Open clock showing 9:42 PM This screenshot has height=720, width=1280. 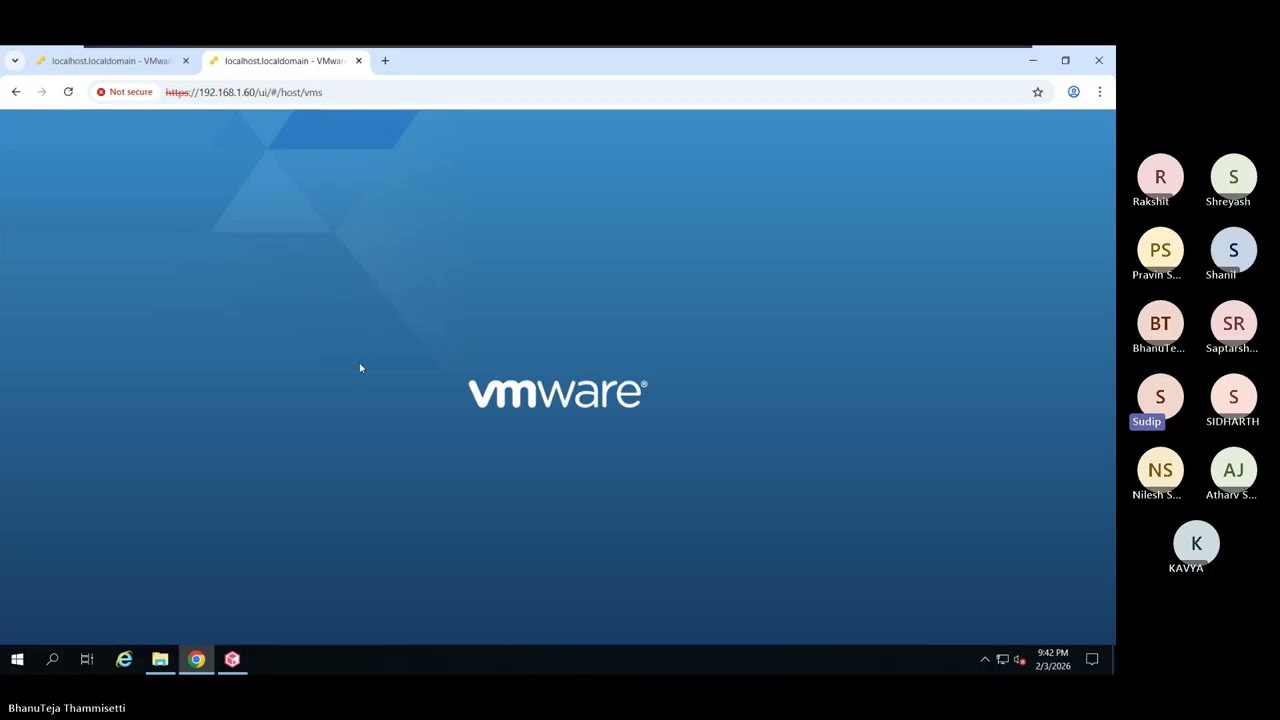1053,659
